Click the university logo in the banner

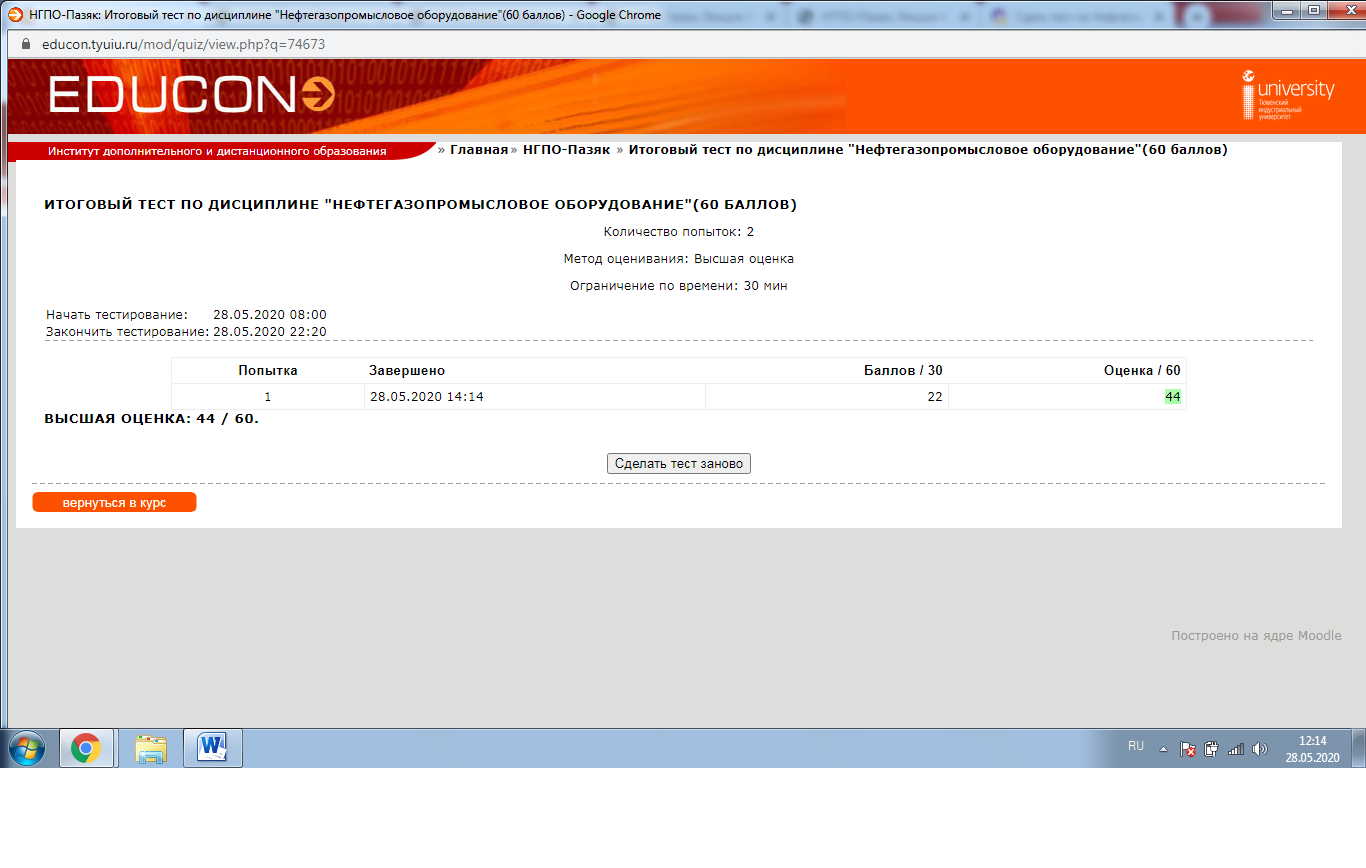click(x=1288, y=95)
